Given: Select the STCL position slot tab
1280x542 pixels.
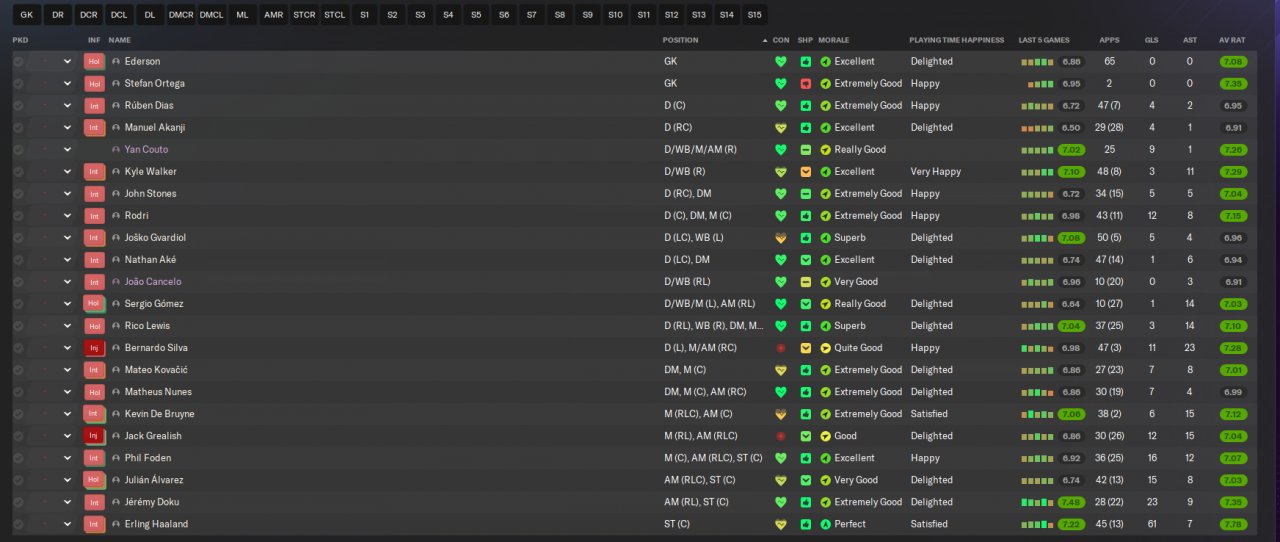Looking at the screenshot, I should 335,15.
